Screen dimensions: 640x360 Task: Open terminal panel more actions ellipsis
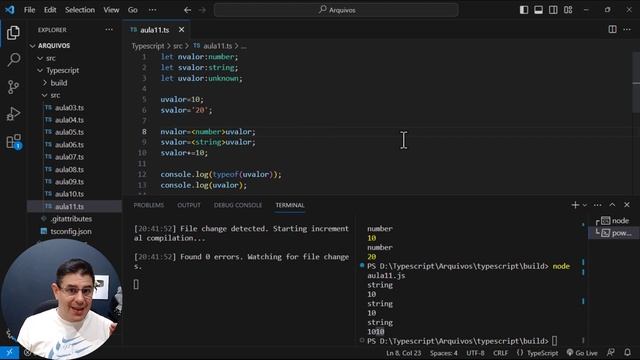point(598,205)
